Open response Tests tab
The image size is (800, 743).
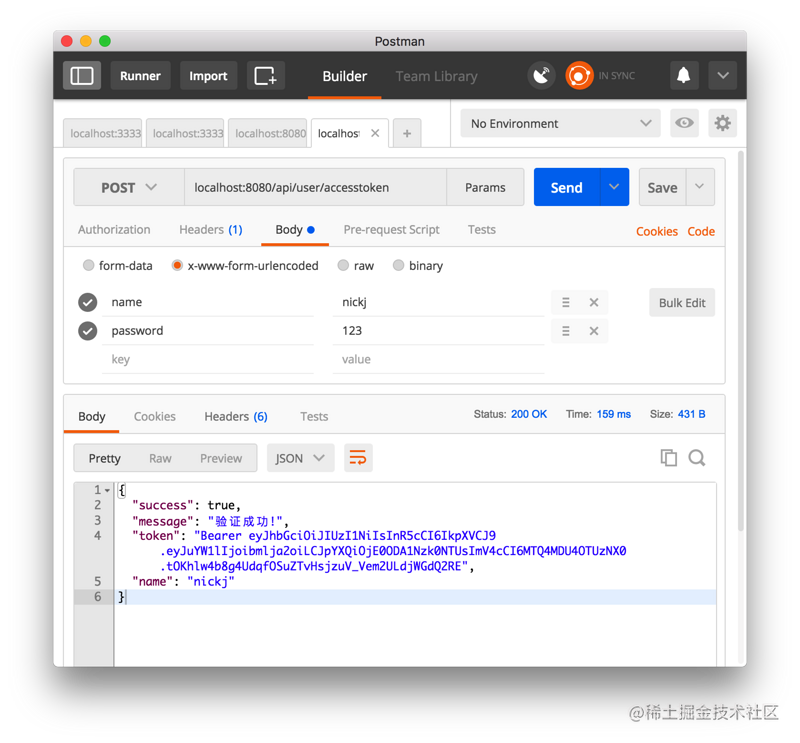point(314,416)
